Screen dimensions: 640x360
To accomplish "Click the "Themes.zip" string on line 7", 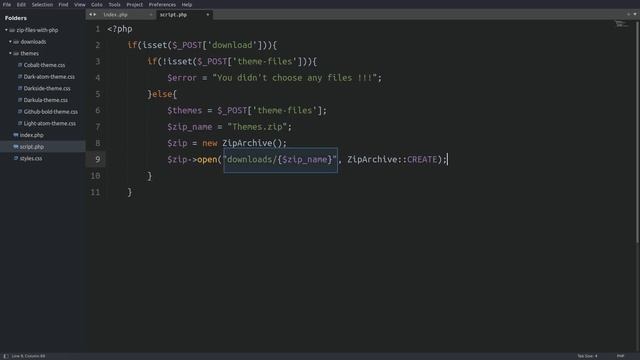I will (257, 127).
